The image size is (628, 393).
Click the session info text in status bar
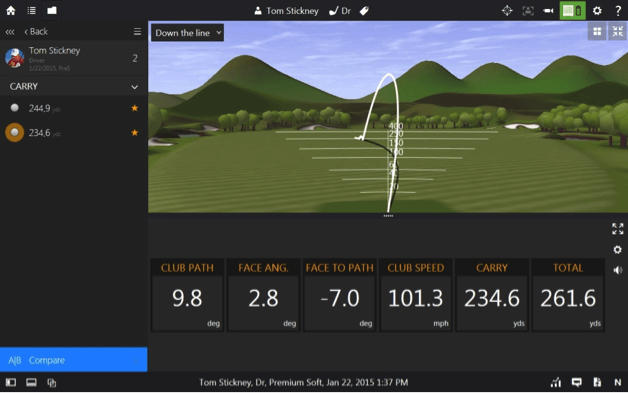tap(304, 383)
